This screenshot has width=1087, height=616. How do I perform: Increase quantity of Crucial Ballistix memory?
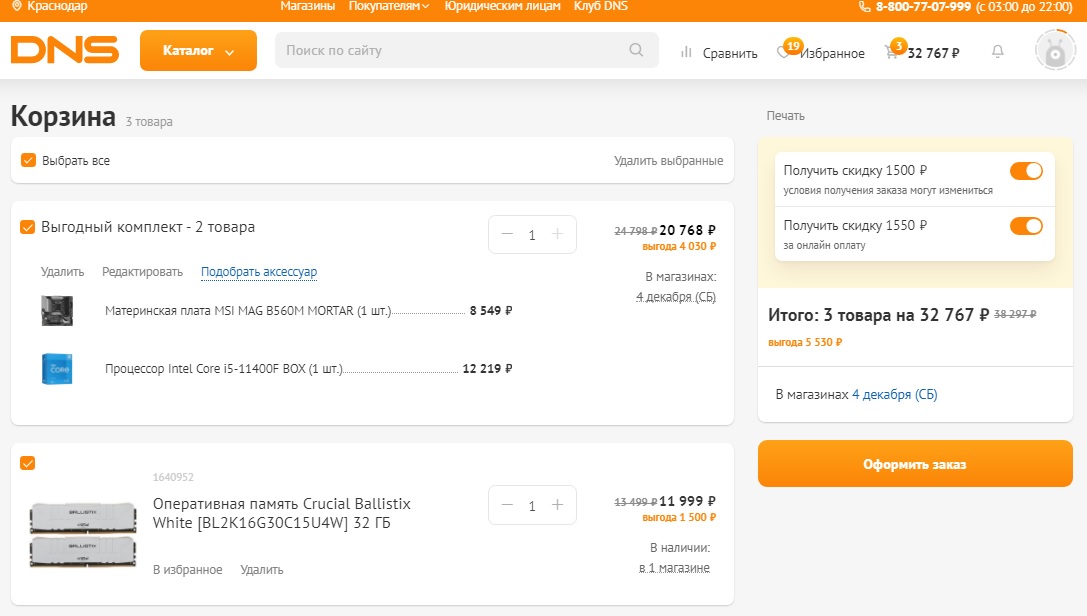558,506
